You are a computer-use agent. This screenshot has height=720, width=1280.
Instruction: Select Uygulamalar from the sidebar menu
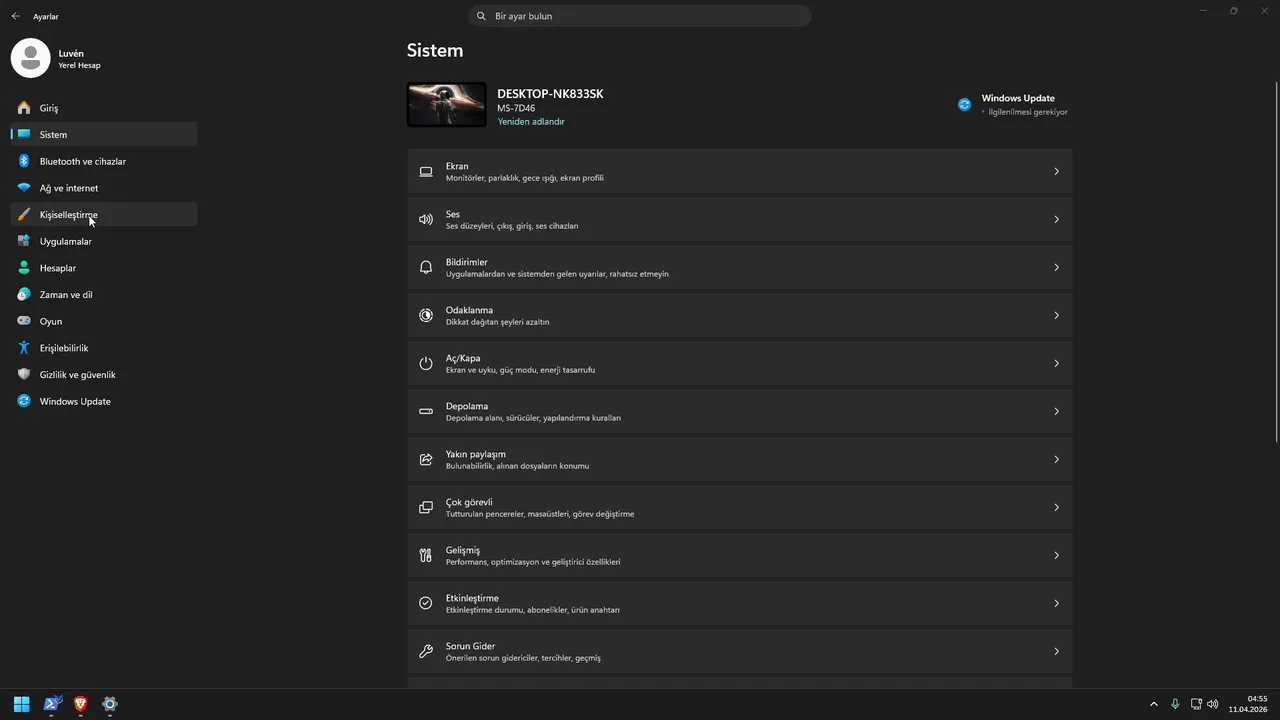pyautogui.click(x=65, y=241)
